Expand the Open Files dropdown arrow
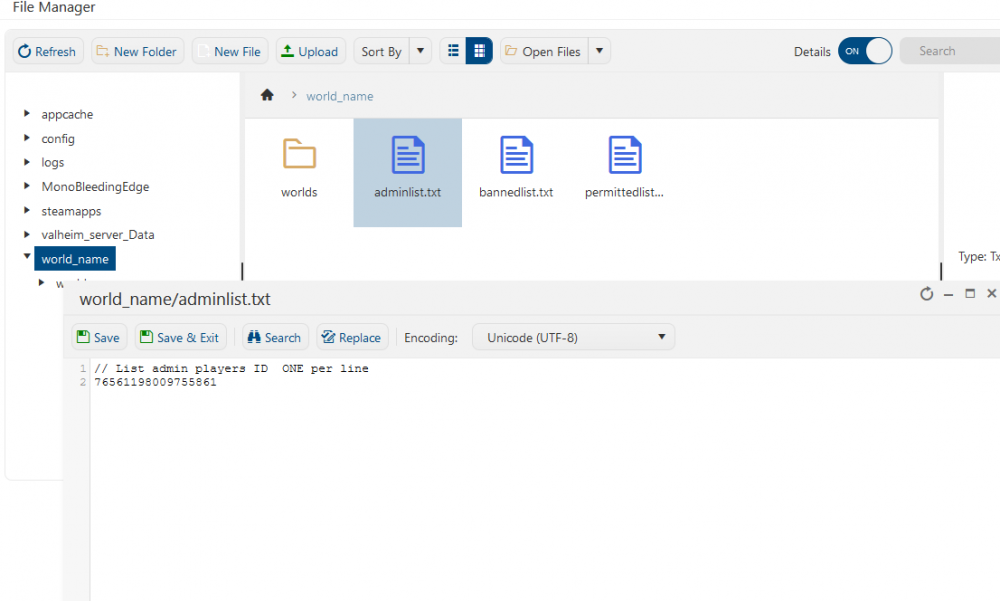Screen dimensions: 1000x601 pyautogui.click(x=598, y=51)
